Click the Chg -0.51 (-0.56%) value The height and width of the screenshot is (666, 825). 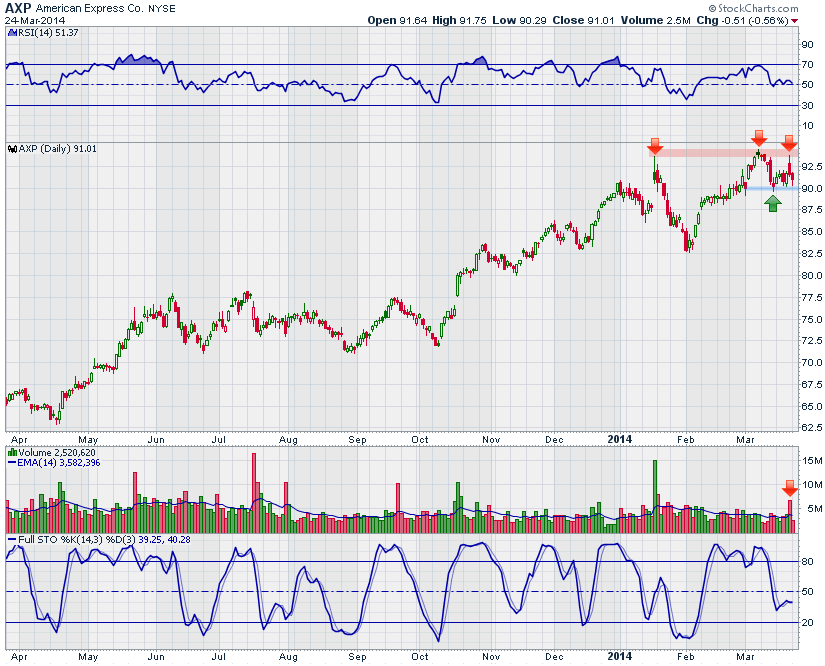point(742,21)
